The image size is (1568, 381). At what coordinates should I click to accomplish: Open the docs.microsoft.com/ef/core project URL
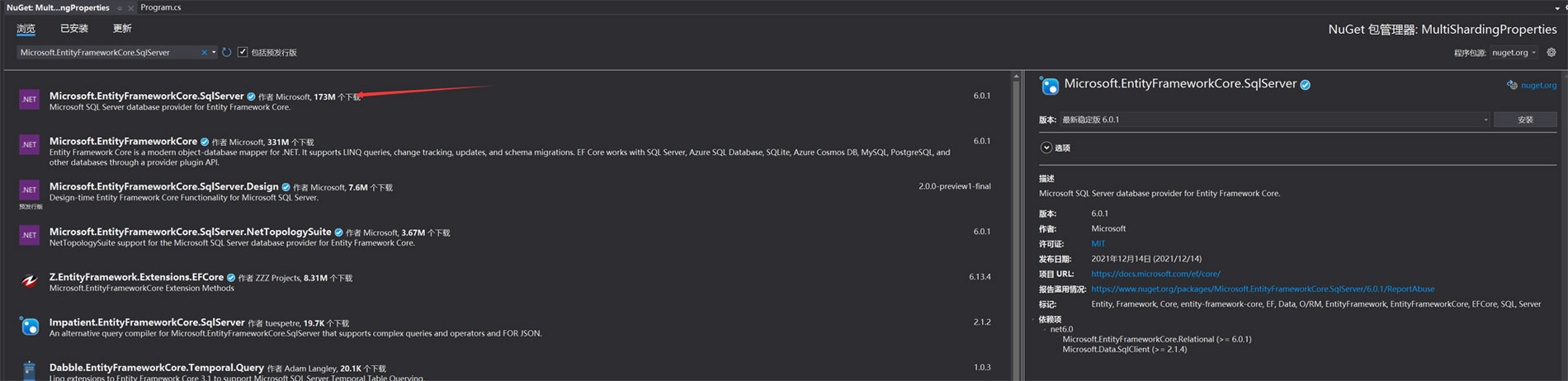click(1155, 274)
